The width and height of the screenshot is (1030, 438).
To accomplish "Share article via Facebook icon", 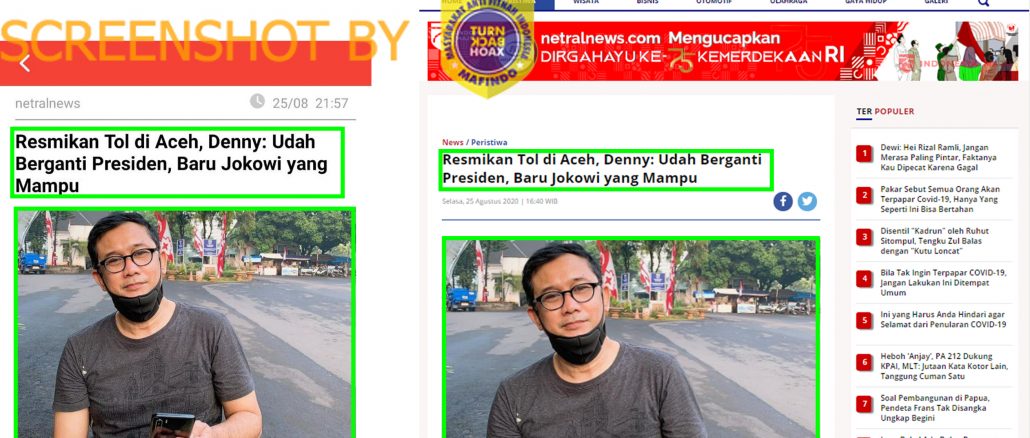I will click(x=782, y=202).
